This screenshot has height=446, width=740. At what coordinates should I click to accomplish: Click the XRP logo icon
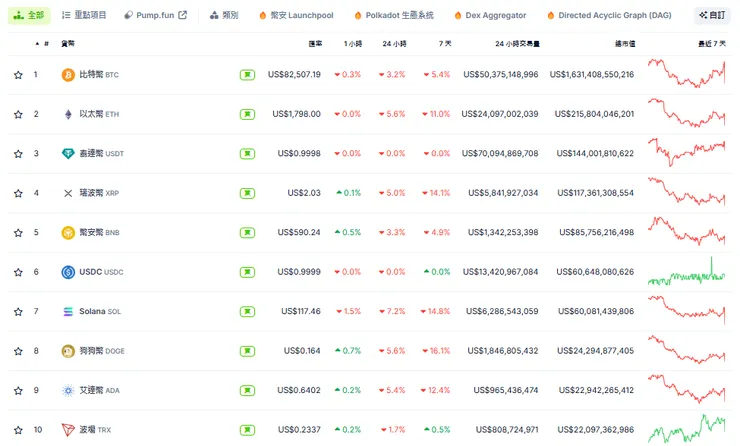68,193
